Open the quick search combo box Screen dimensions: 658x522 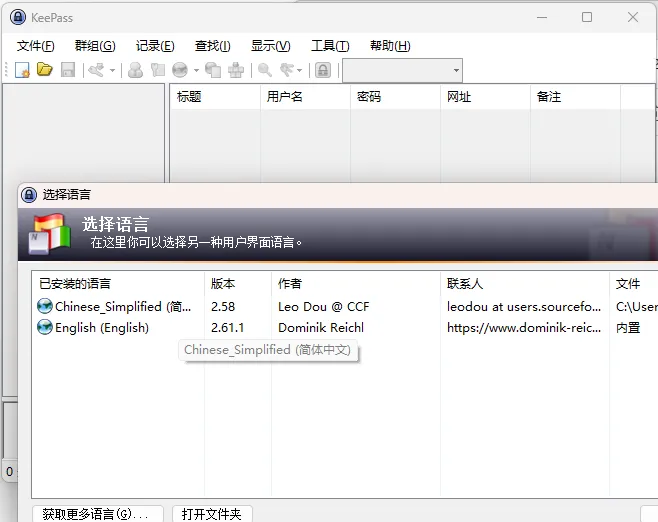click(x=402, y=70)
